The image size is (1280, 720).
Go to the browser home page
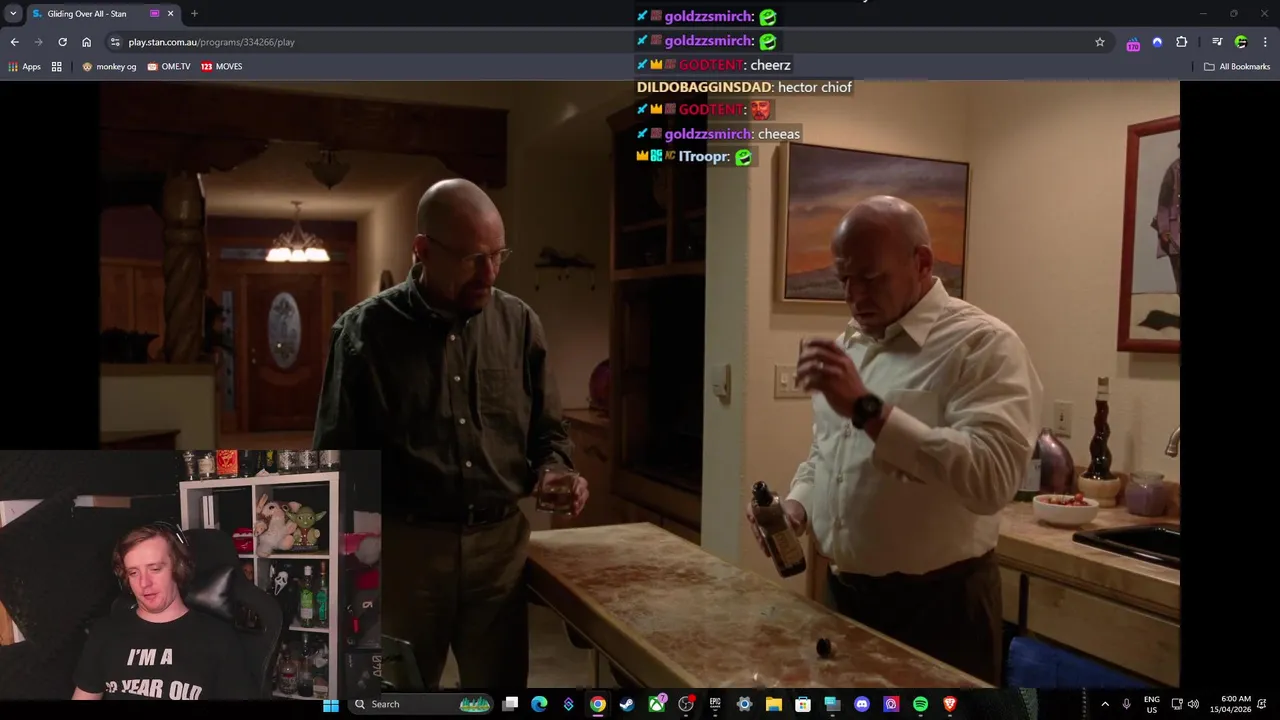86,42
